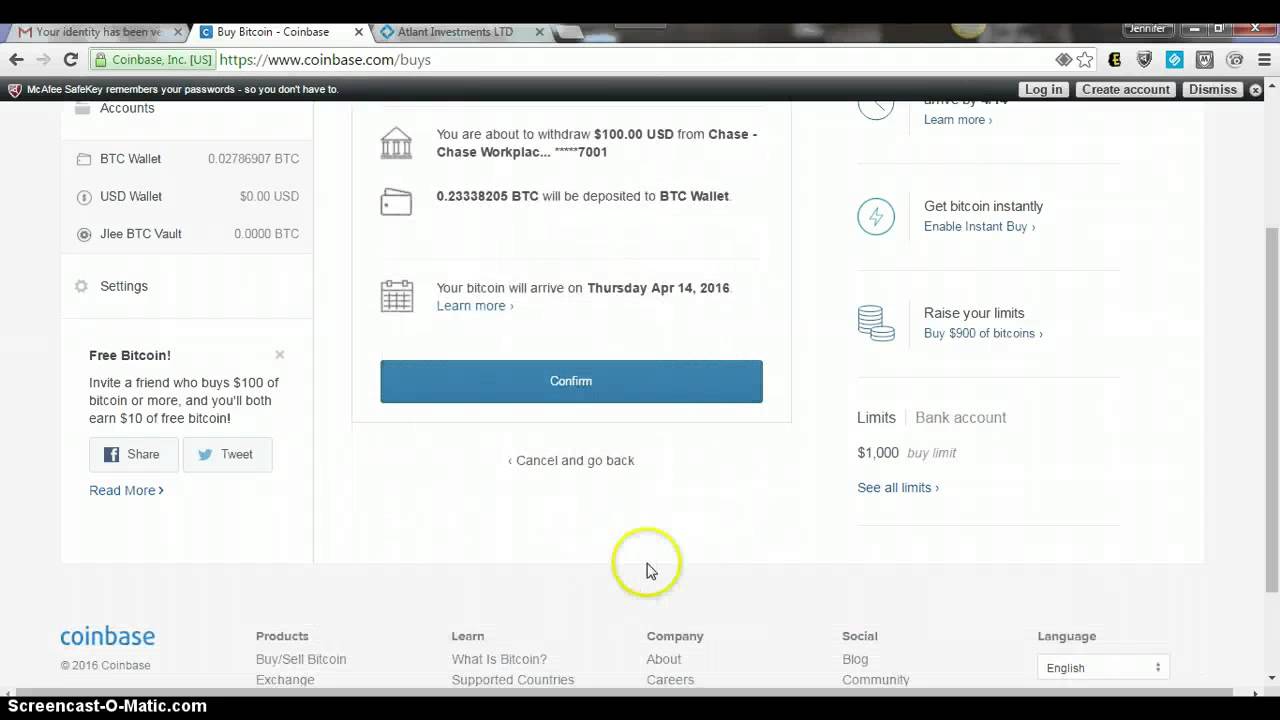This screenshot has width=1280, height=720.
Task: Click the McAfee SafeKey shield icon
Action: (x=14, y=90)
